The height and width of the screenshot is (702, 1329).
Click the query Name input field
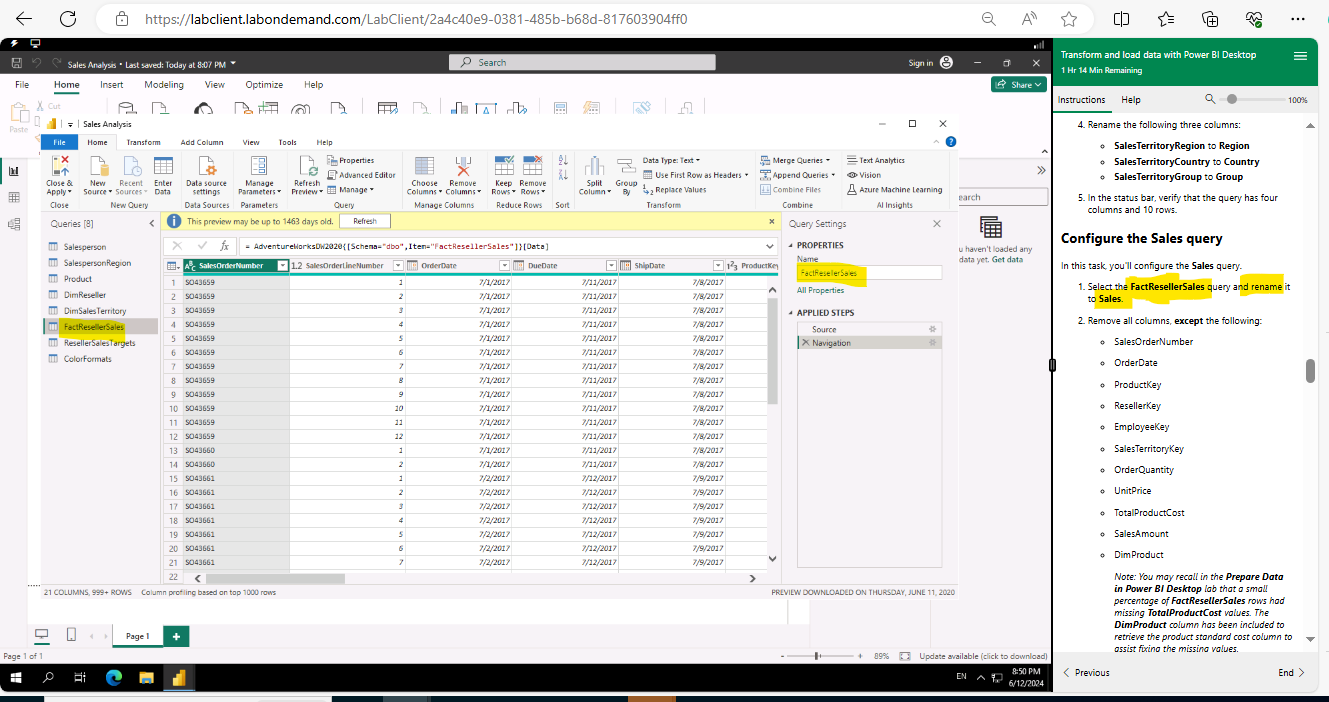tap(869, 272)
